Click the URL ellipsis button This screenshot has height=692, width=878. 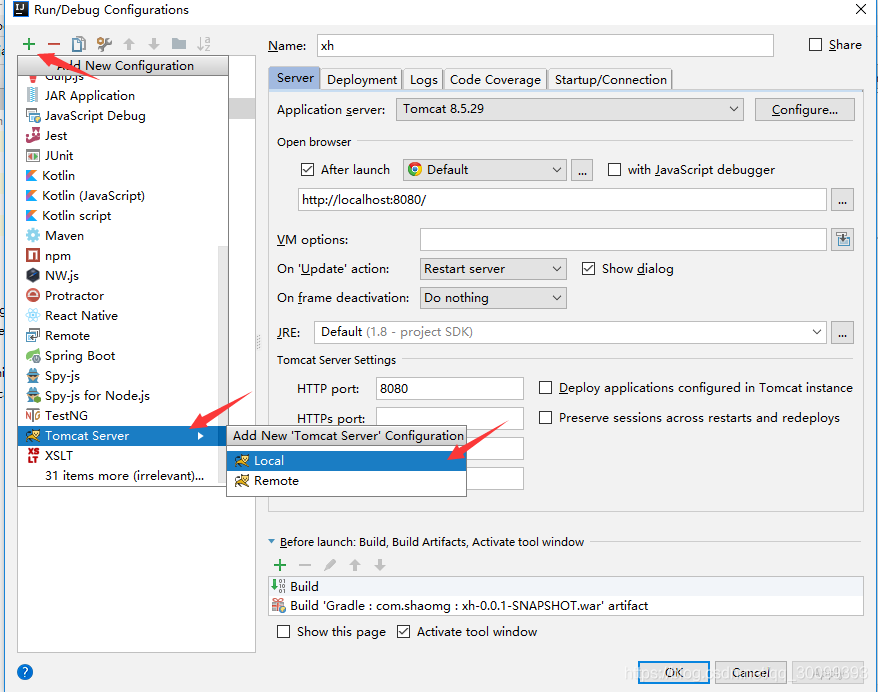(842, 200)
